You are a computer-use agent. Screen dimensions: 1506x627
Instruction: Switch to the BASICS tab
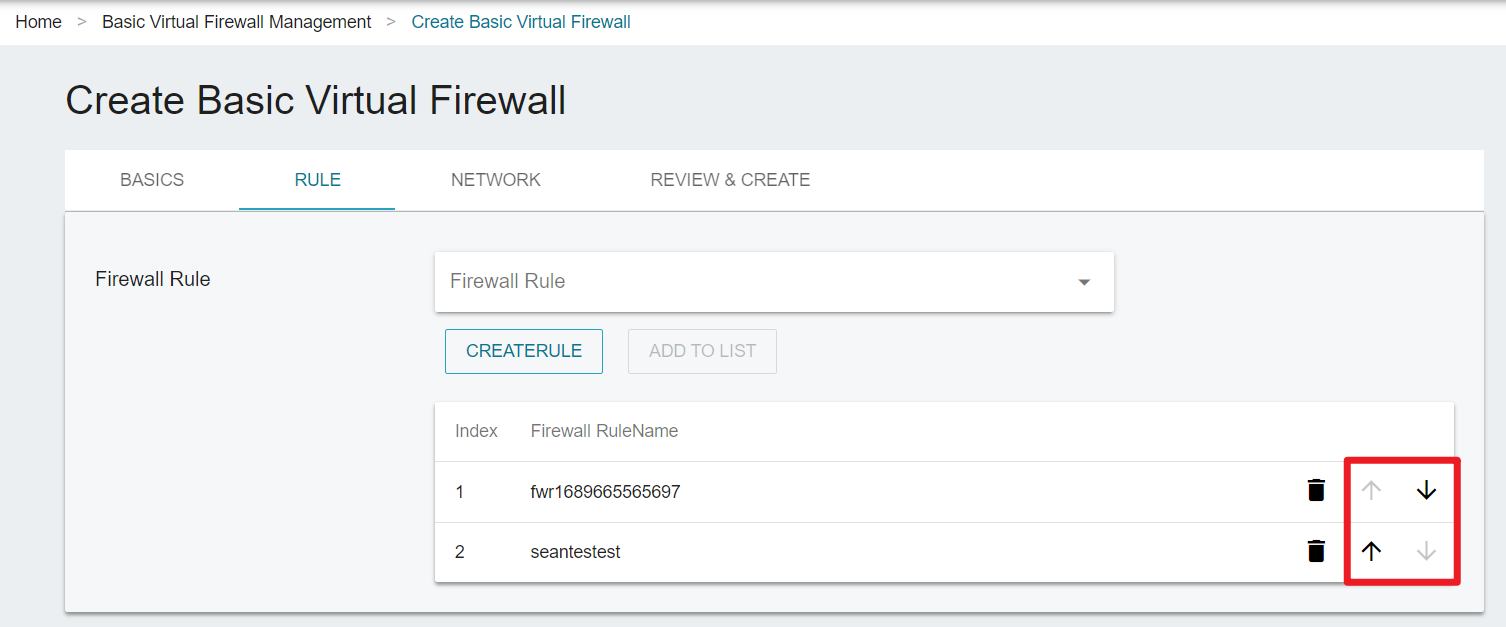point(152,180)
